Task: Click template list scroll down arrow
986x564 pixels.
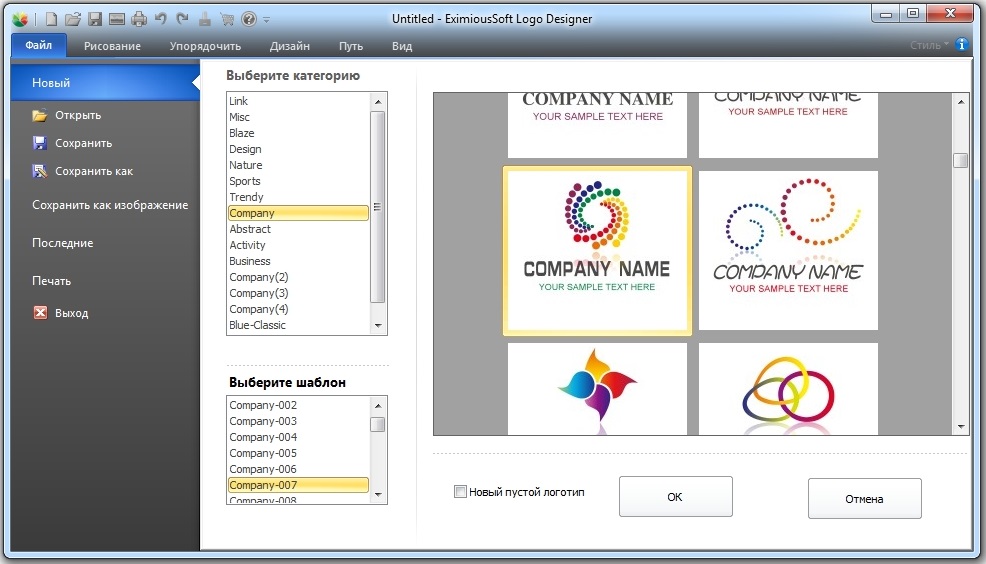Action: pyautogui.click(x=378, y=495)
